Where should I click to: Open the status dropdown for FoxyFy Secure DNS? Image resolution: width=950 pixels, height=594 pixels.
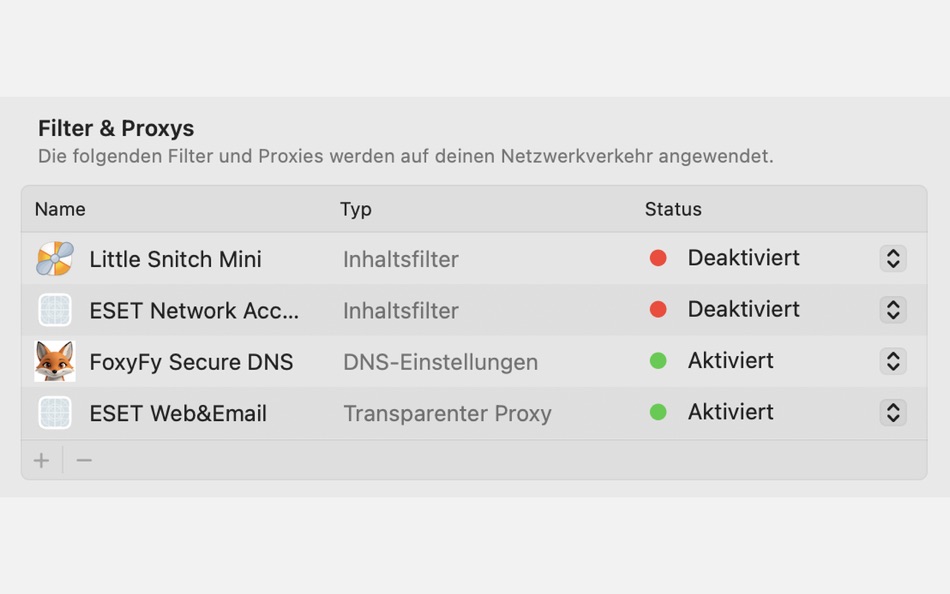tap(893, 361)
